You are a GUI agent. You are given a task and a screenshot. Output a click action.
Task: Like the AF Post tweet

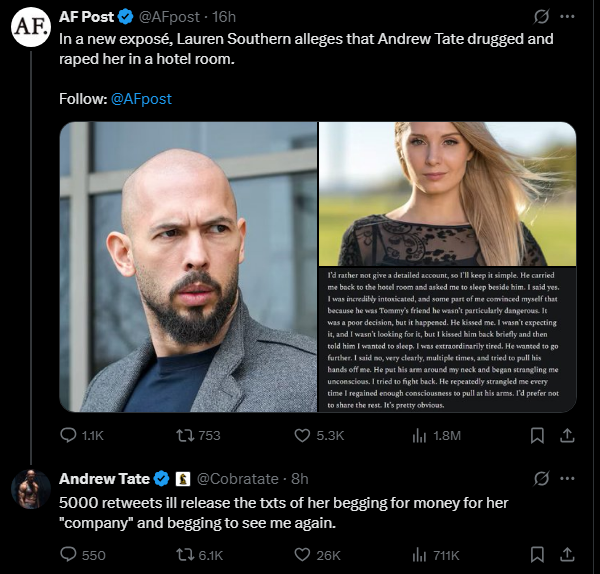point(302,435)
